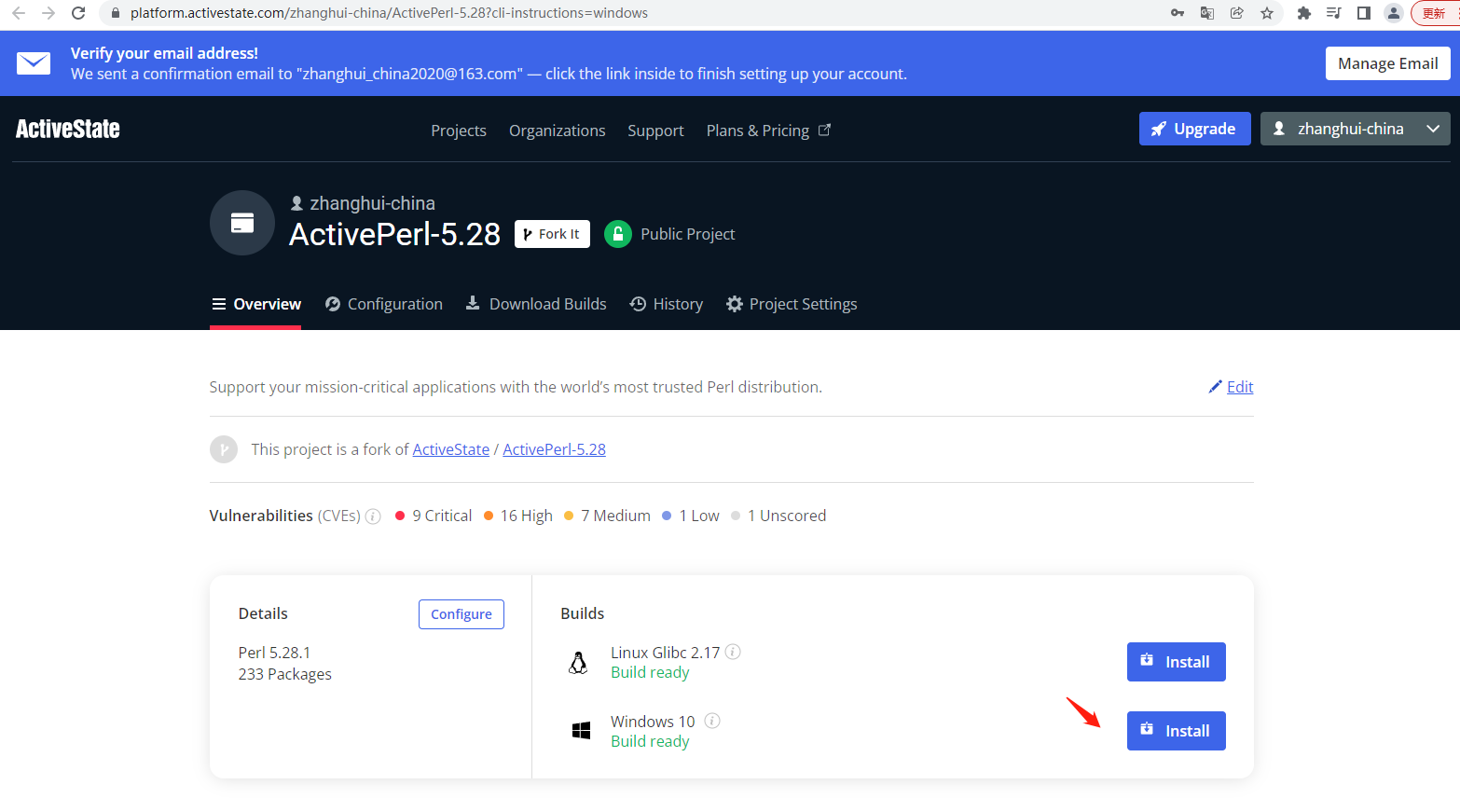Click the 7 Medium vulnerabilities count
This screenshot has height=812, width=1460.
click(x=608, y=516)
